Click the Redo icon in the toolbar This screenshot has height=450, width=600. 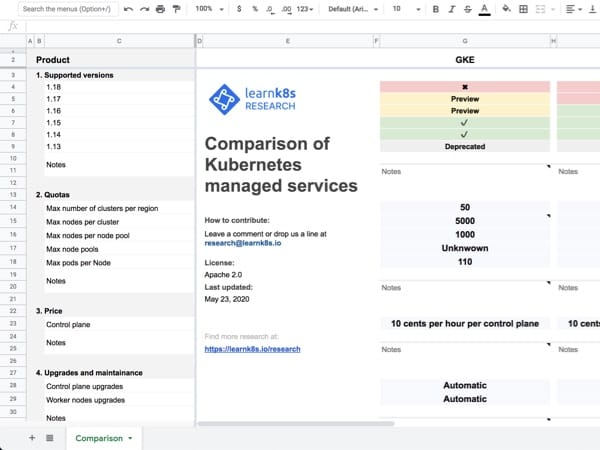pyautogui.click(x=144, y=9)
